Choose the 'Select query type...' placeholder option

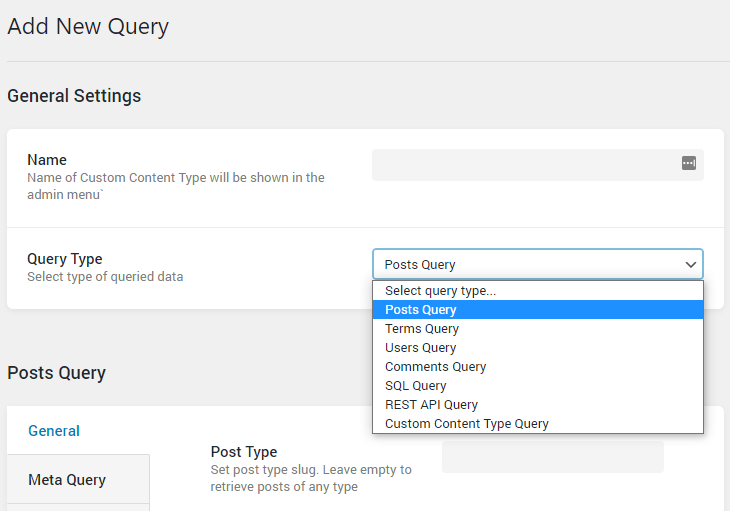[x=440, y=291]
